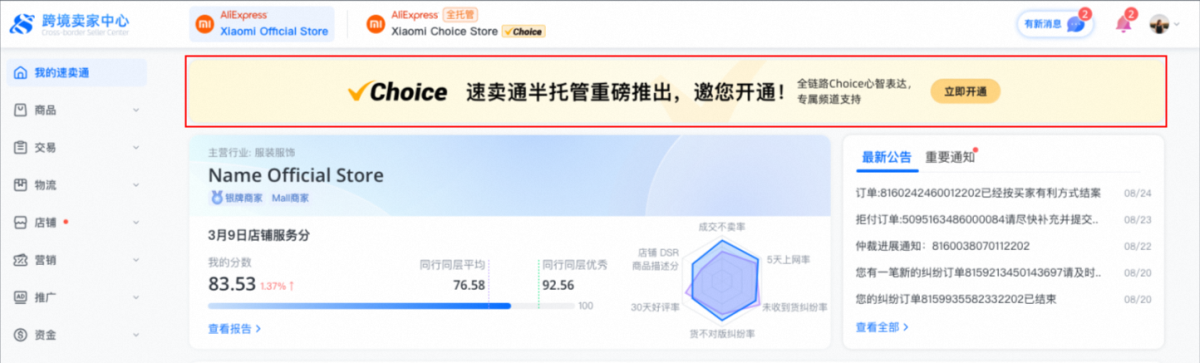Click the 1.37% increase indicator
Image resolution: width=1200 pixels, height=363 pixels.
(276, 286)
